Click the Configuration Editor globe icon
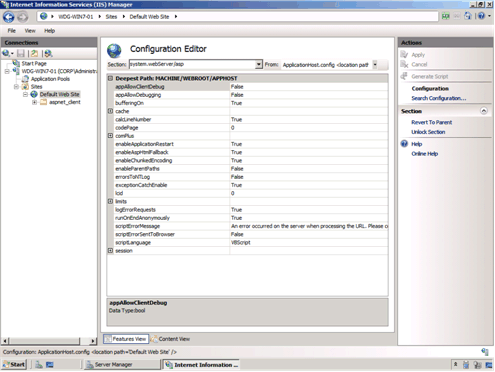This screenshot has width=495, height=372. click(x=114, y=51)
